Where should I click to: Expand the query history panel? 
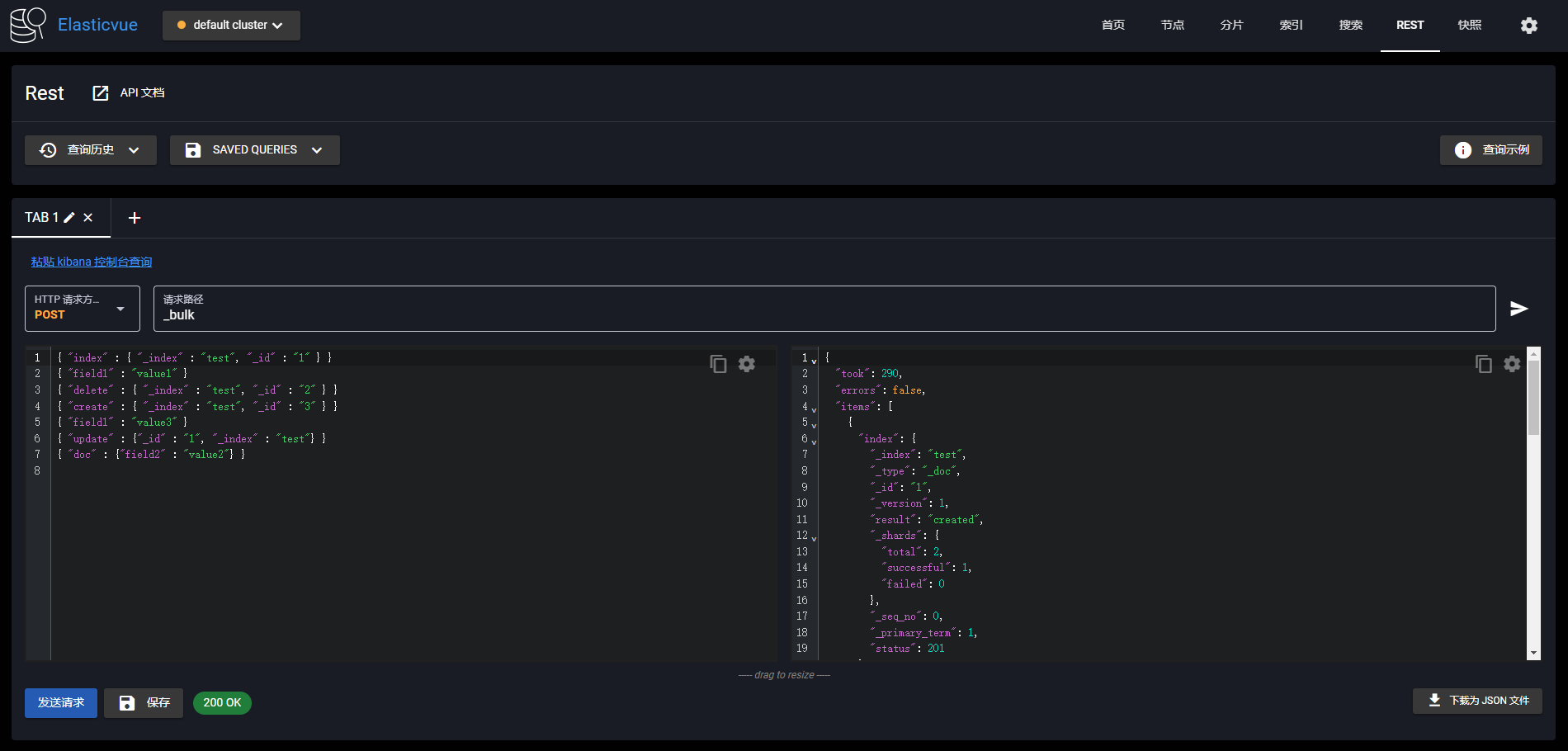point(90,150)
